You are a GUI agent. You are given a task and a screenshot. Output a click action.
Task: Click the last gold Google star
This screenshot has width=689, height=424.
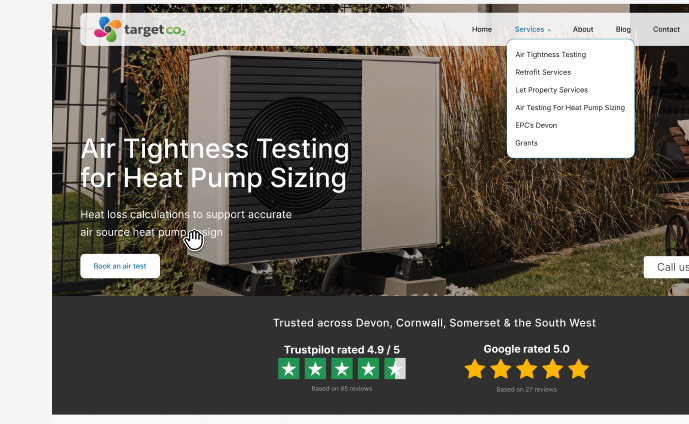579,369
